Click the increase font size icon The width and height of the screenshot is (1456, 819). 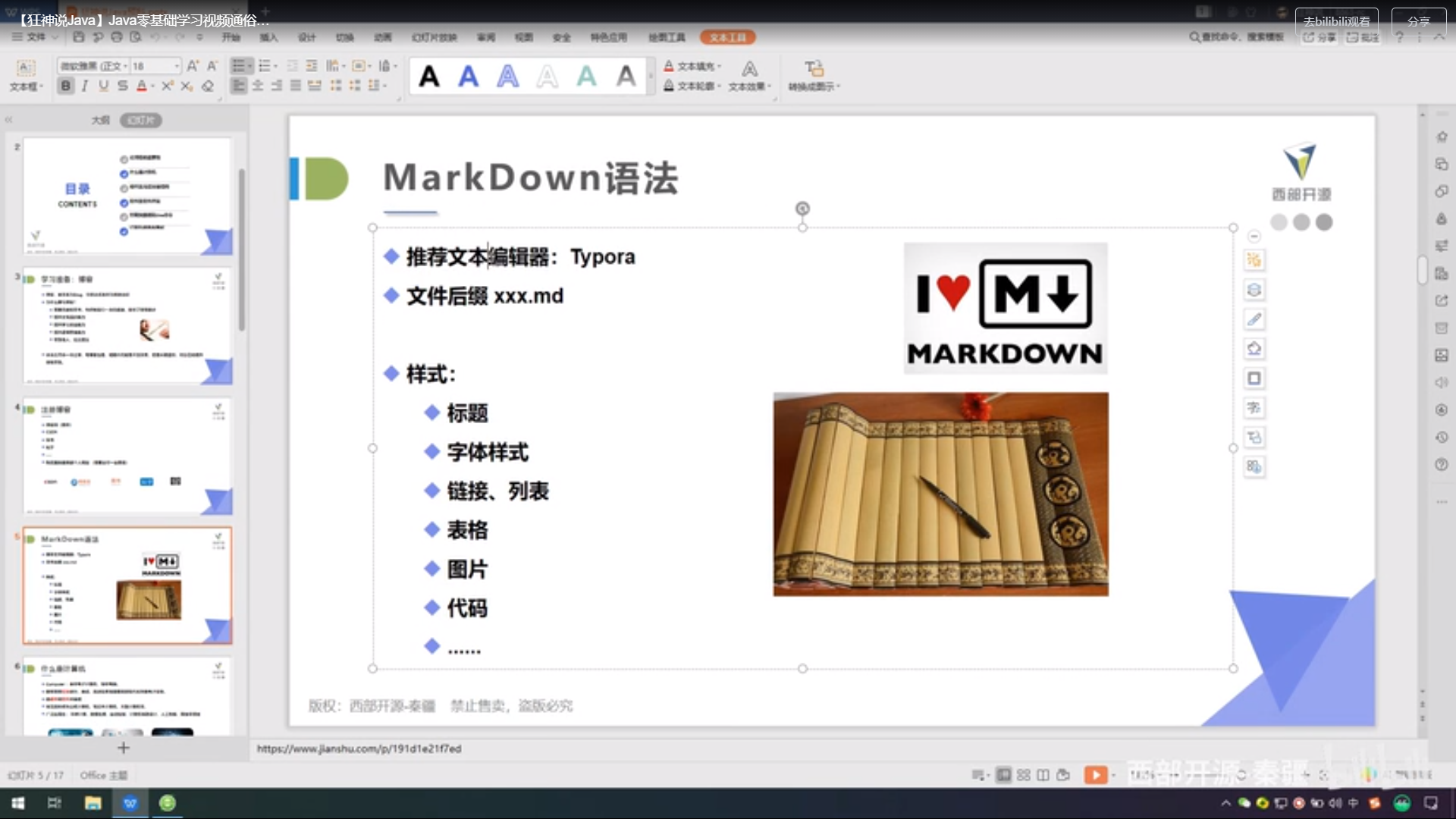193,66
